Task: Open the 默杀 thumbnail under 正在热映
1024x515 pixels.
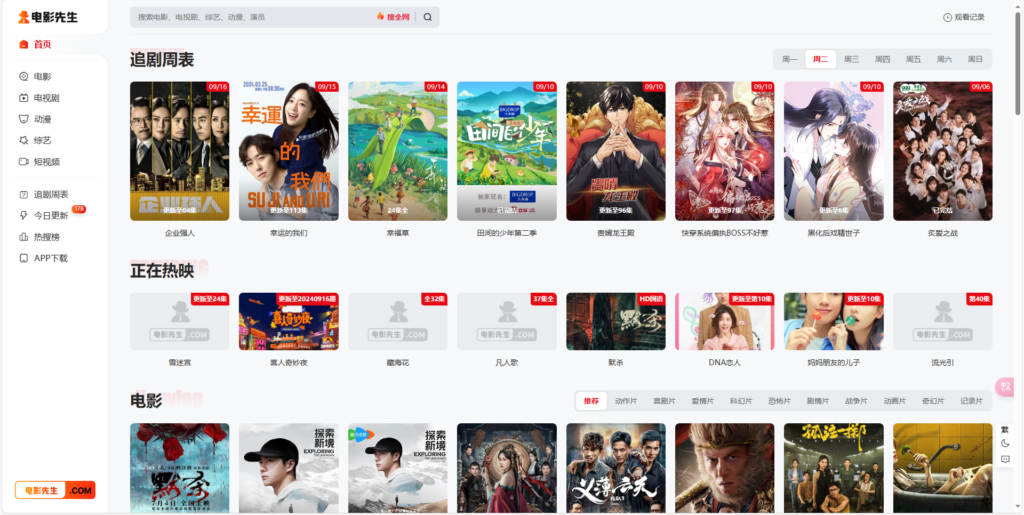Action: 616,321
